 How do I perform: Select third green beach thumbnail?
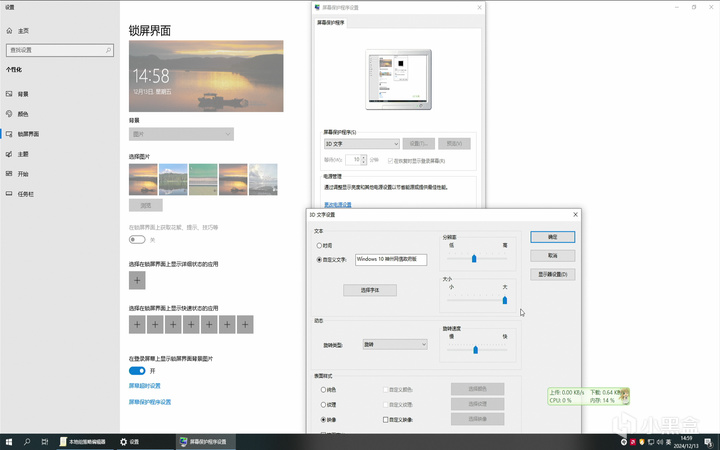click(203, 180)
